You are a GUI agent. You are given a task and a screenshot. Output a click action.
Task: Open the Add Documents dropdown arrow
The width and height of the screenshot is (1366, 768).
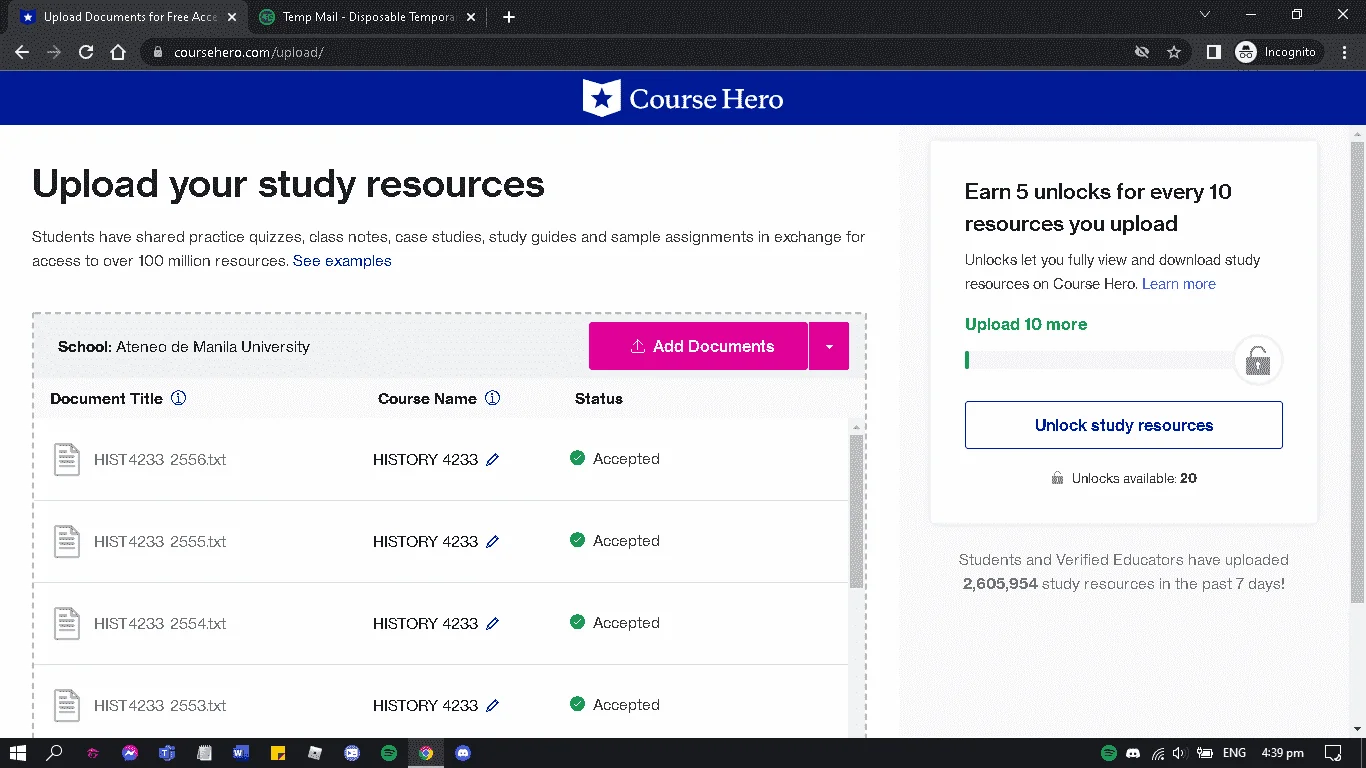tap(829, 346)
